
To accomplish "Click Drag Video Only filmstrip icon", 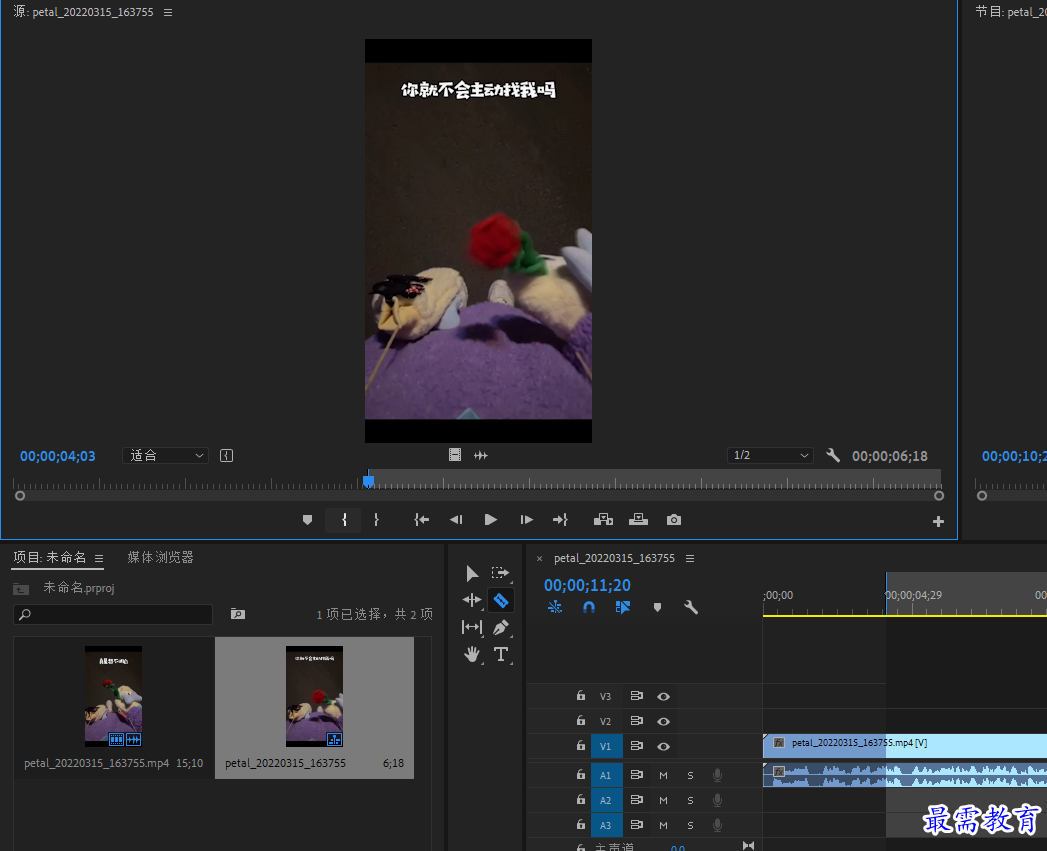I will [x=455, y=455].
